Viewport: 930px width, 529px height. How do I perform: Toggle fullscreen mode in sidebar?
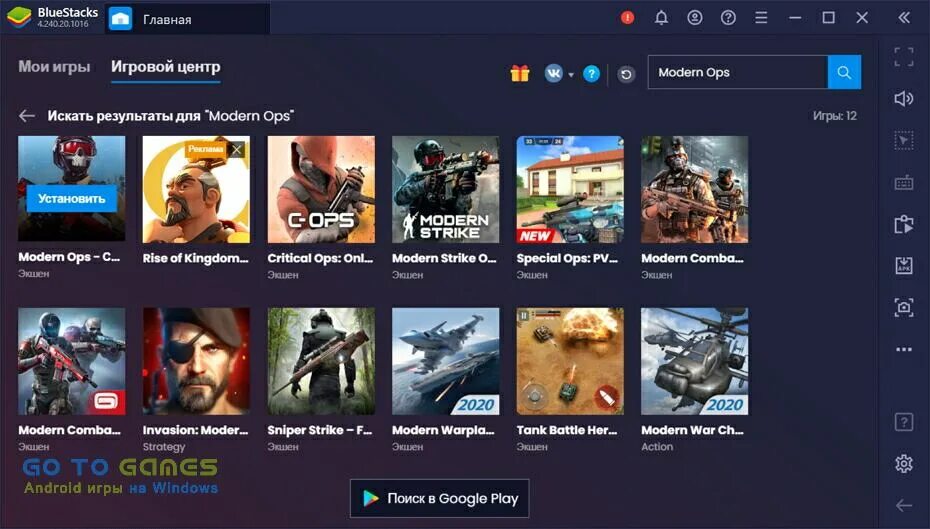click(904, 57)
